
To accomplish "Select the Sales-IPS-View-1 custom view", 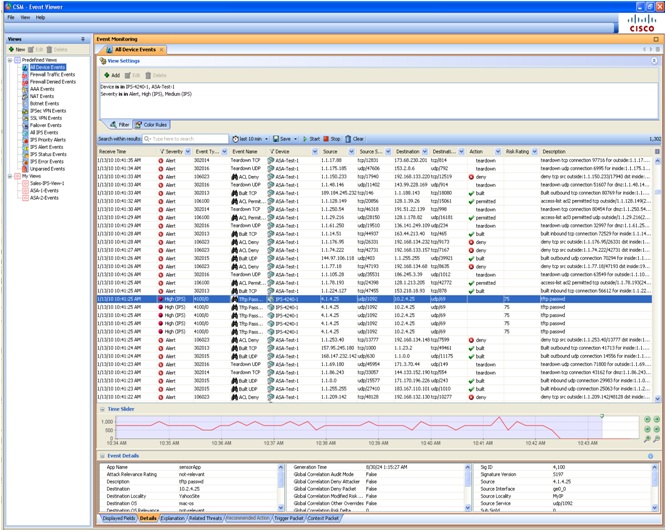I will 47,183.
